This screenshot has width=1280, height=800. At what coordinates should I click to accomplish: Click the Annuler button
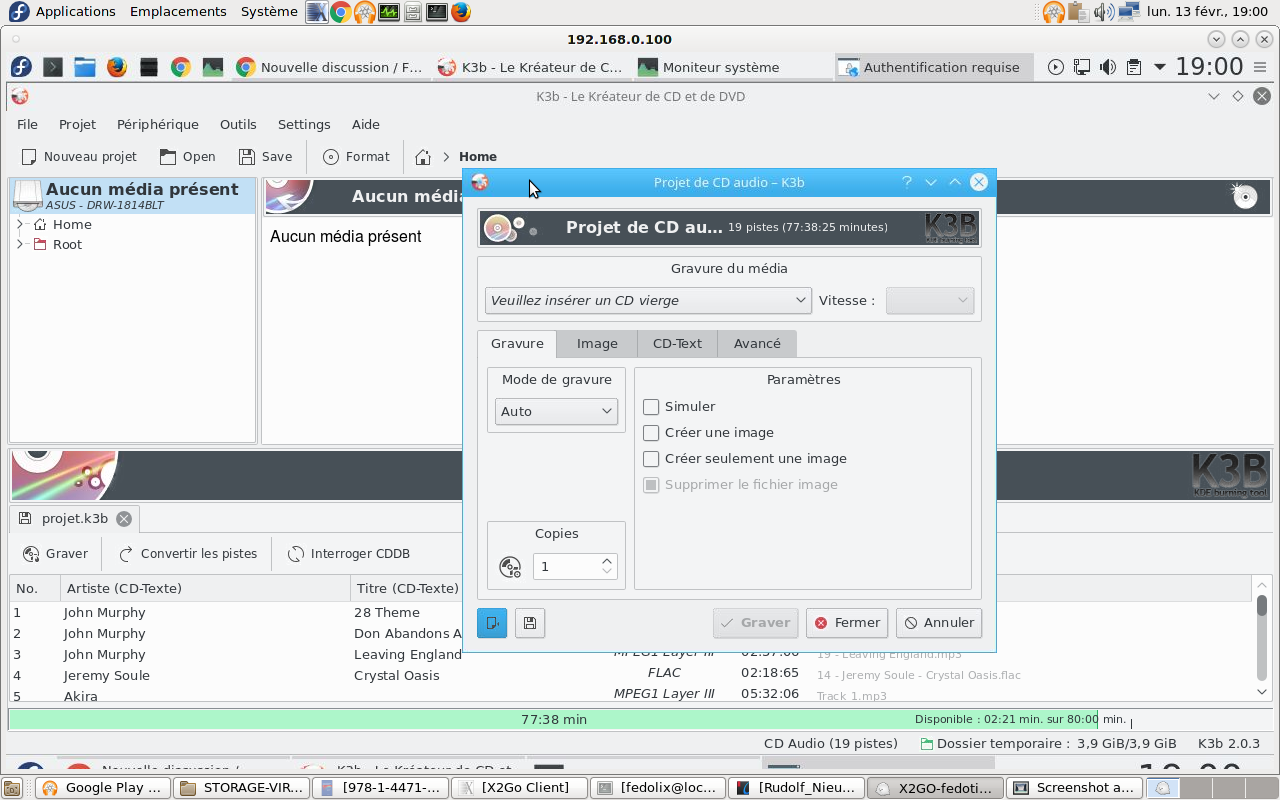939,623
